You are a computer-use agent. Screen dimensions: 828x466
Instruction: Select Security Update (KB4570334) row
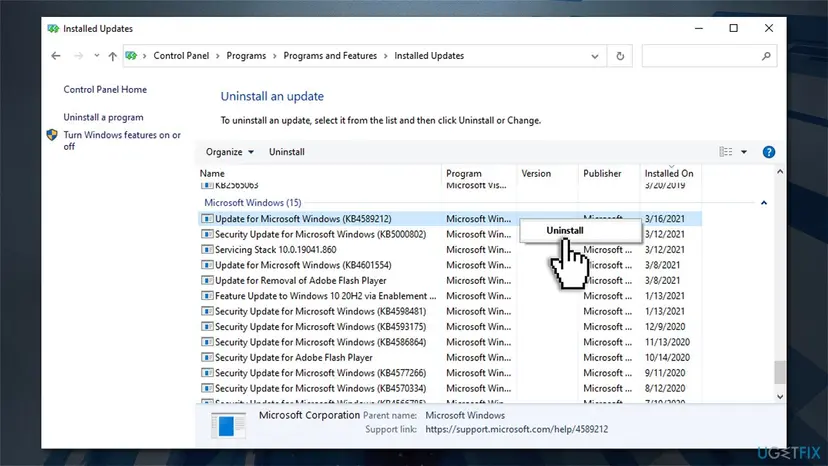tap(450, 388)
